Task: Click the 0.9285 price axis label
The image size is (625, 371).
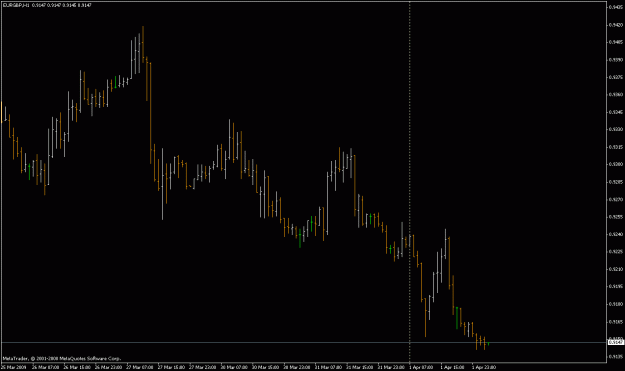Action: coord(616,182)
